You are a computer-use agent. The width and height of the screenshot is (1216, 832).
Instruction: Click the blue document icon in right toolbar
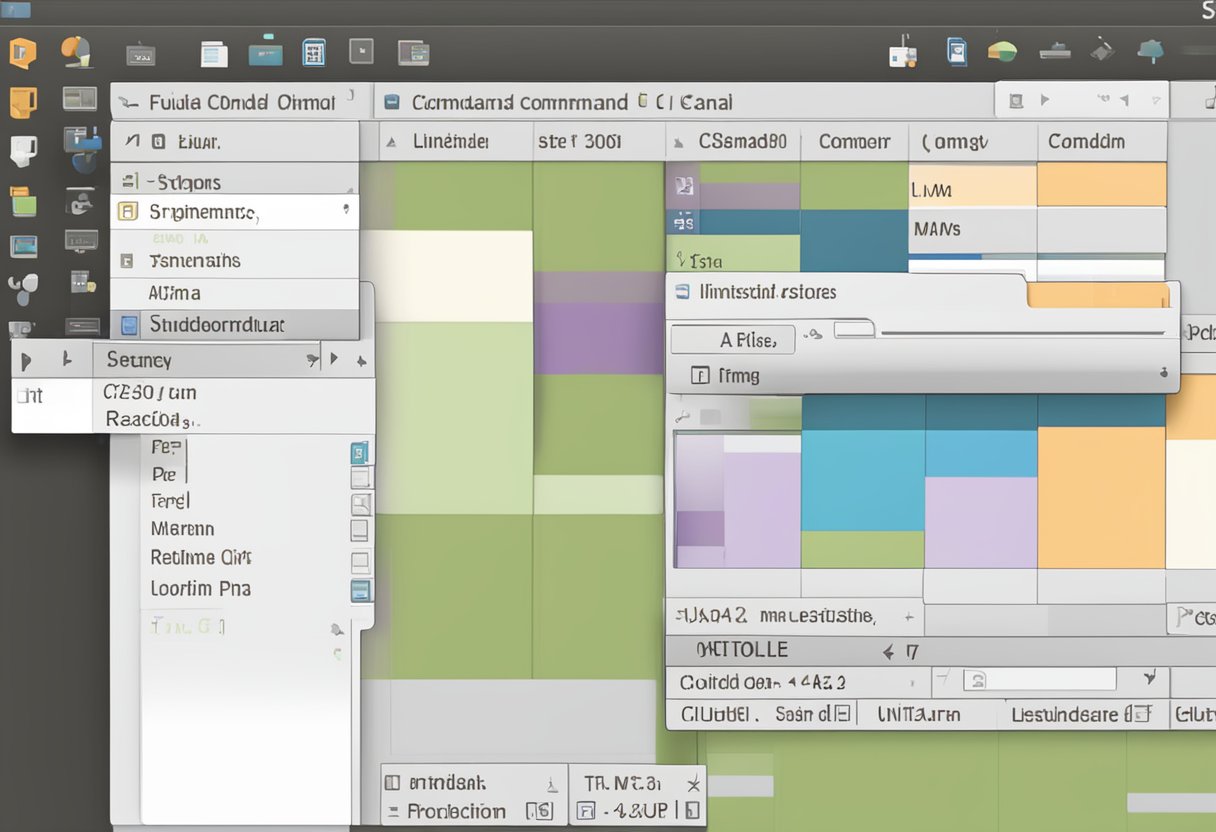(957, 51)
